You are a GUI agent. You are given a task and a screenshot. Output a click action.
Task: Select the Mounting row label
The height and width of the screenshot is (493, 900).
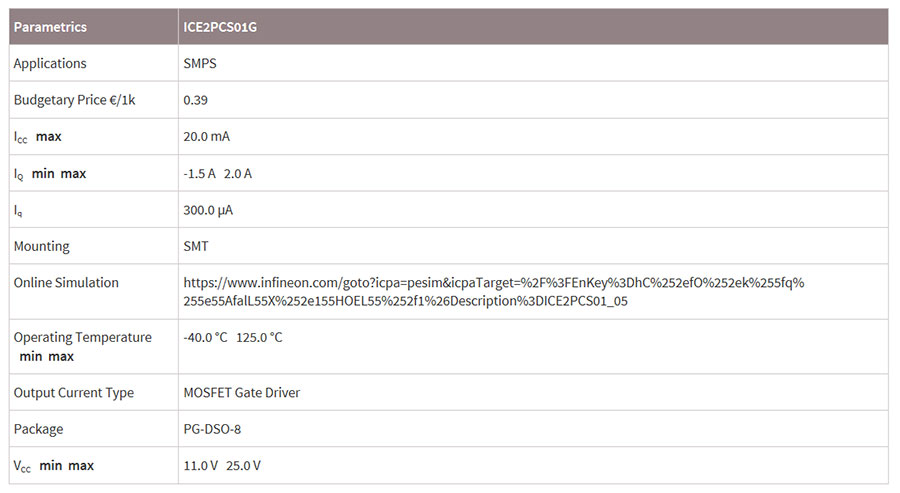[41, 246]
